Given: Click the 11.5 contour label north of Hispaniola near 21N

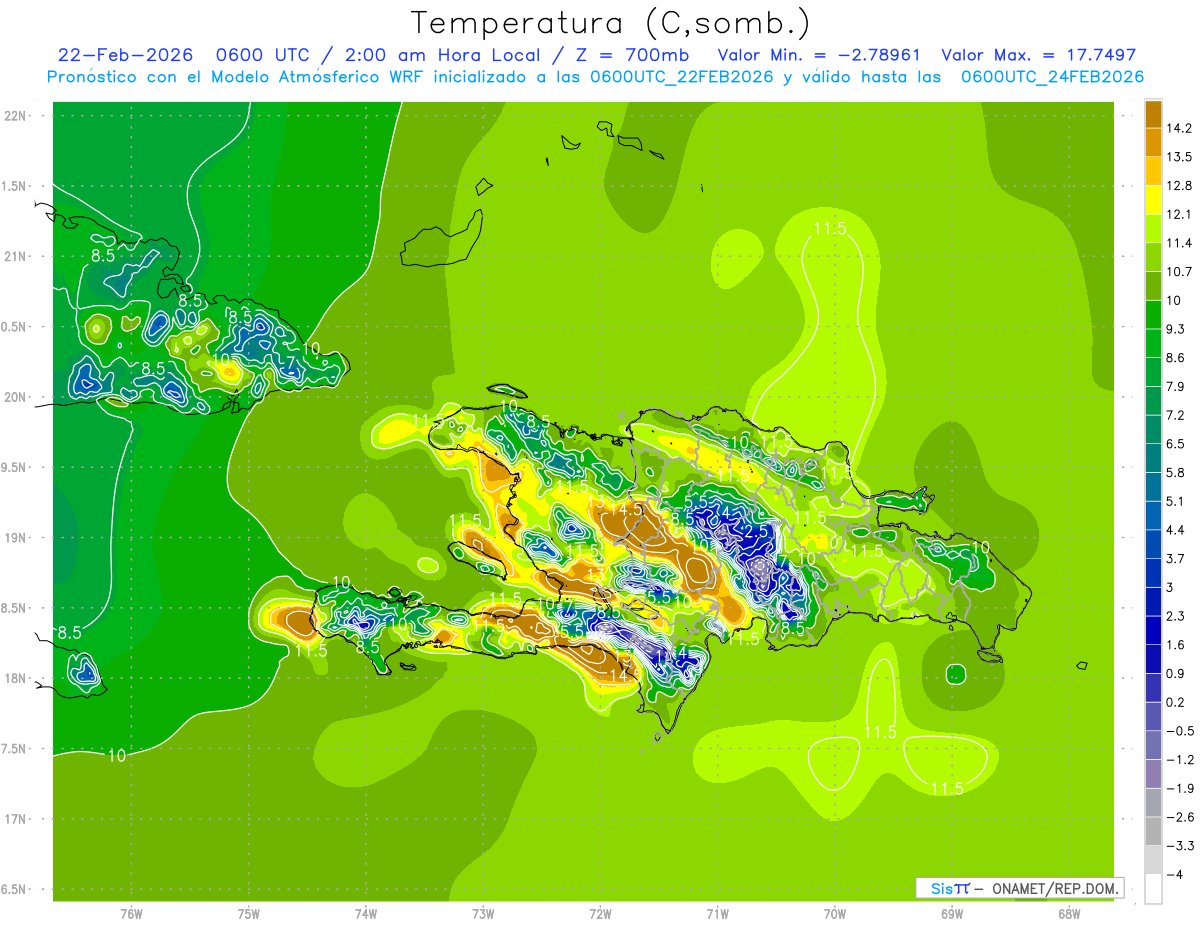Looking at the screenshot, I should click(x=830, y=229).
